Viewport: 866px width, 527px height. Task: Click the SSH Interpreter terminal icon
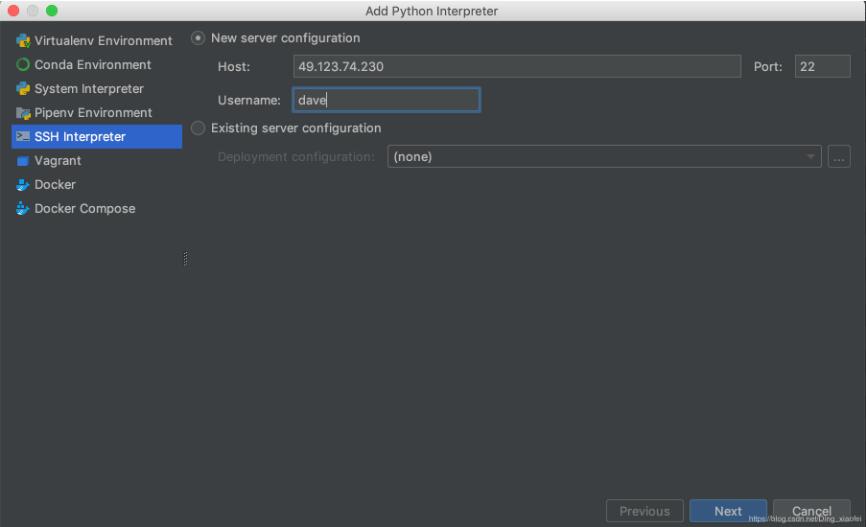click(23, 137)
